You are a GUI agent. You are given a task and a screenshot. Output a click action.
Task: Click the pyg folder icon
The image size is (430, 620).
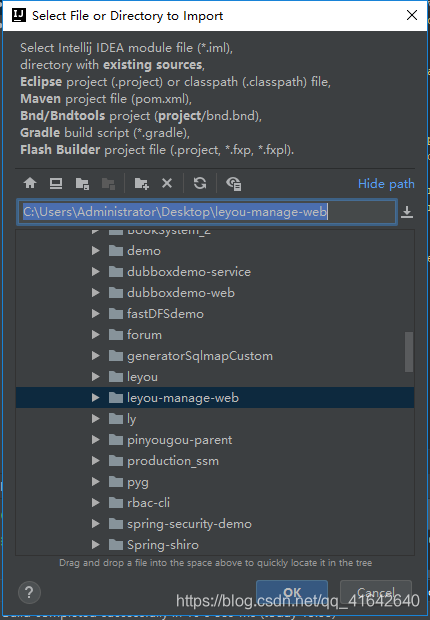tap(116, 481)
